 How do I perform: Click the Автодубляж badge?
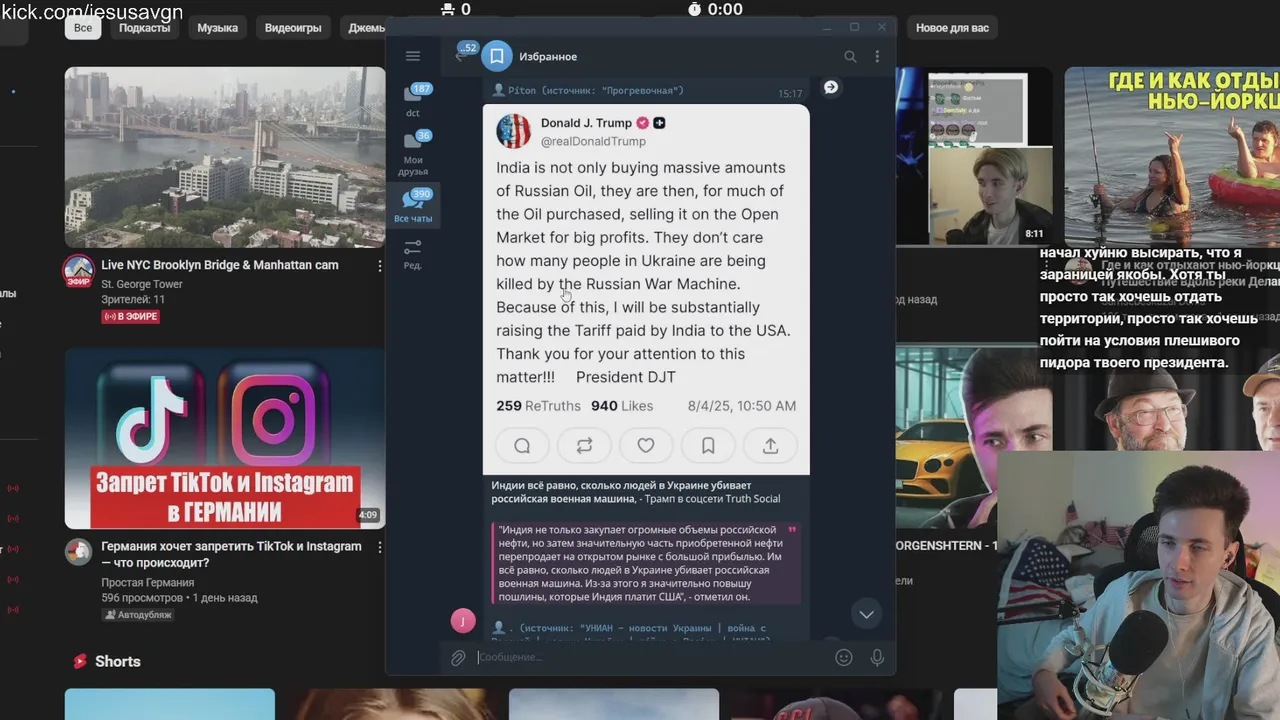click(x=138, y=615)
